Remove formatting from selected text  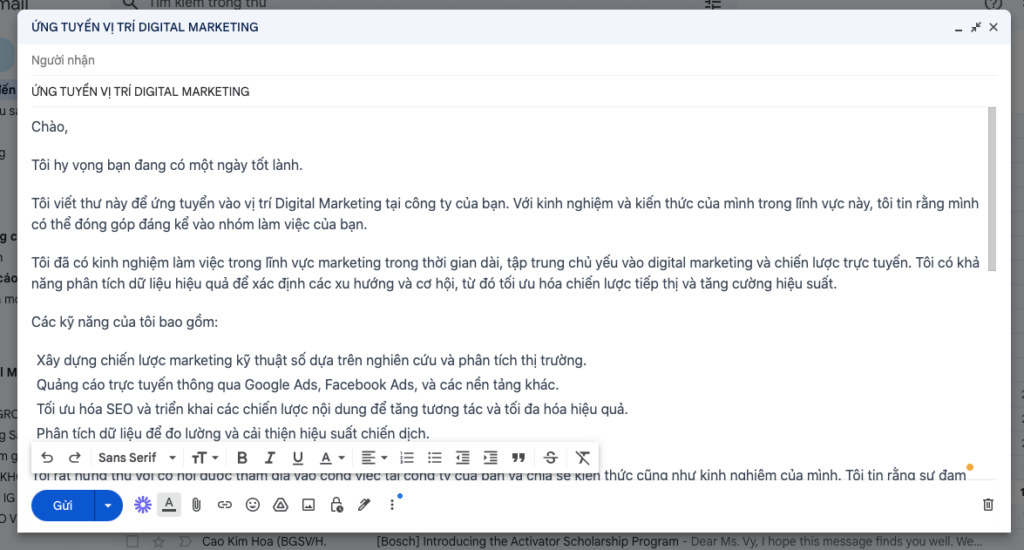(583, 458)
